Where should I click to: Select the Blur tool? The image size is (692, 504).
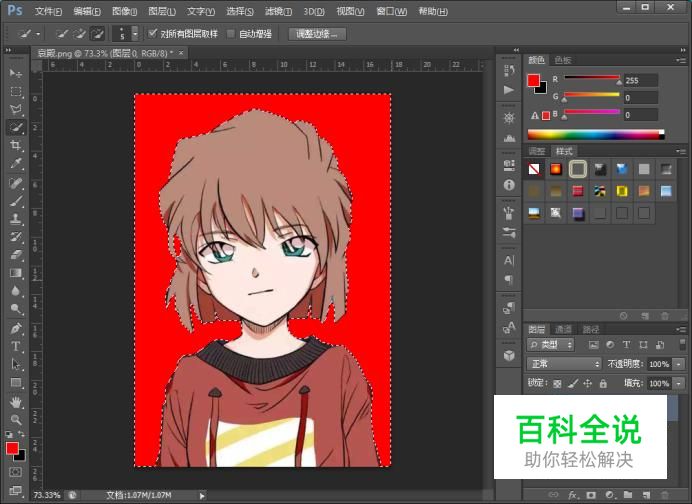pyautogui.click(x=16, y=291)
